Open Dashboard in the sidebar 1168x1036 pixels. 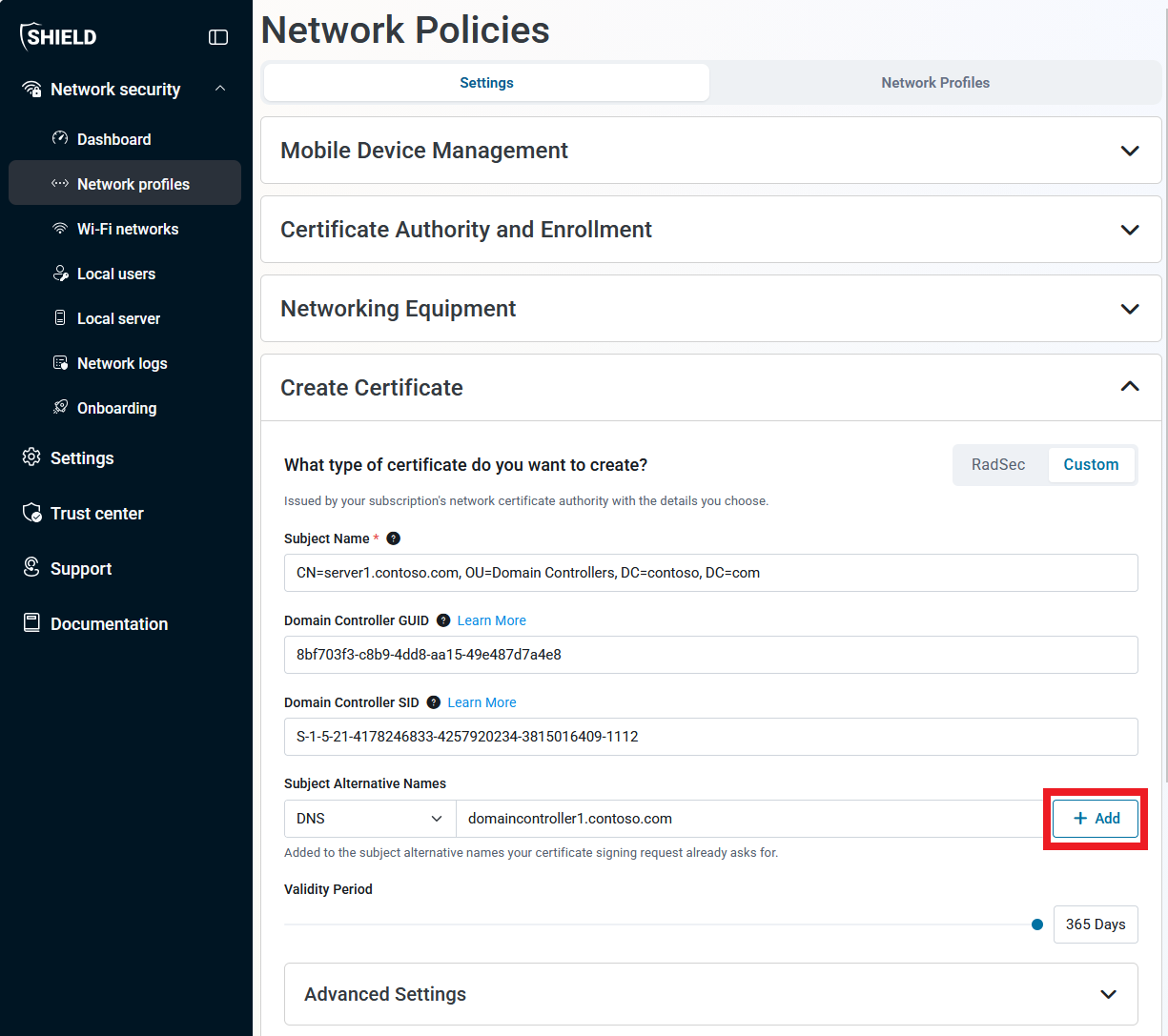125,139
